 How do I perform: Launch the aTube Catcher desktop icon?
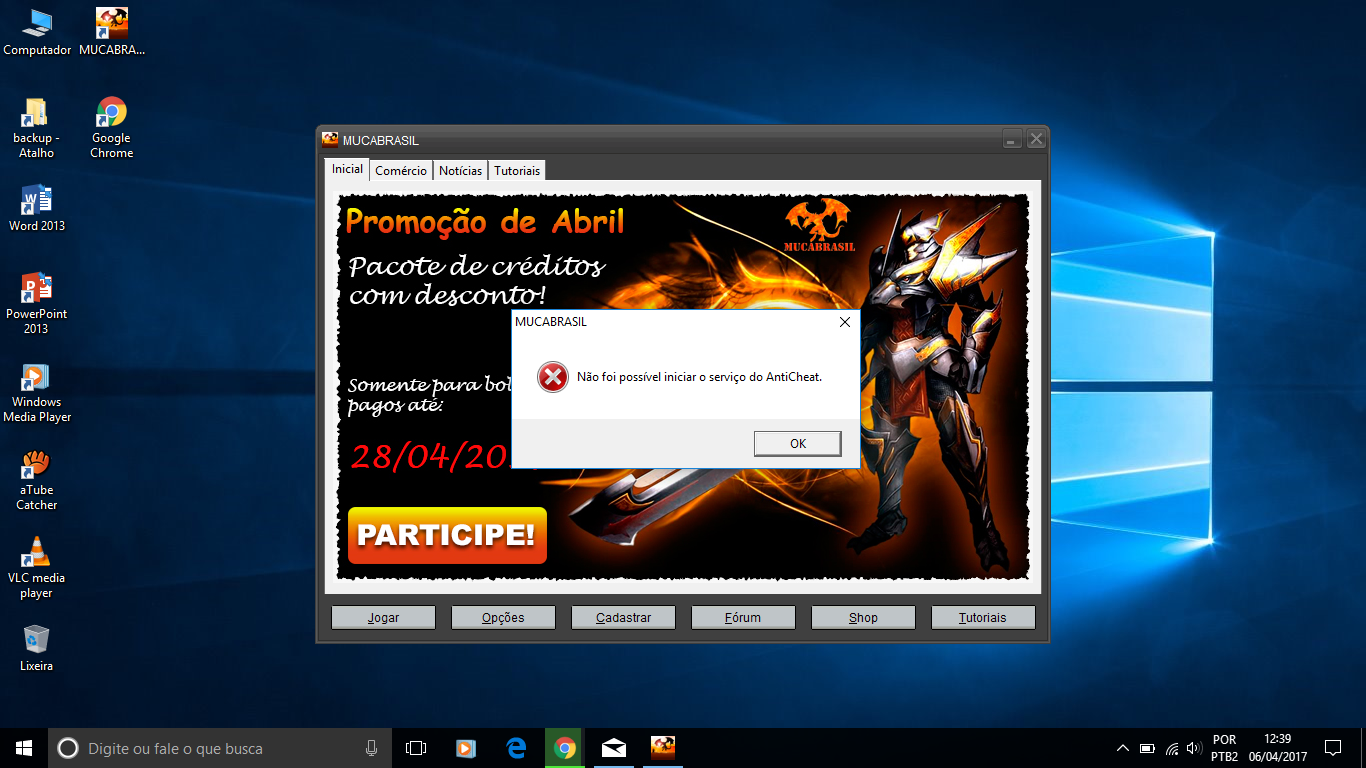tap(37, 480)
